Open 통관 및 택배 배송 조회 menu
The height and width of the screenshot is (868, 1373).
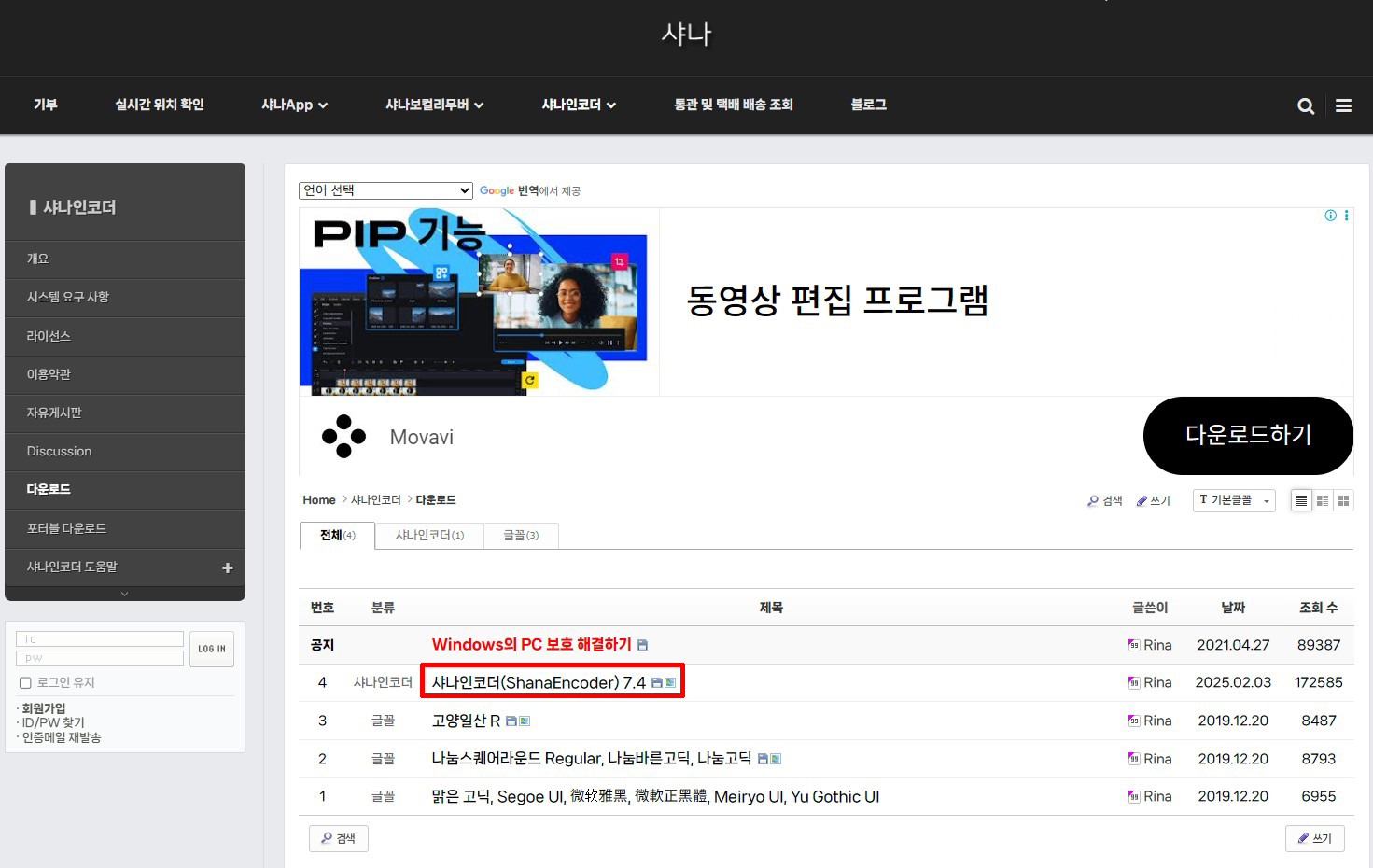coord(734,105)
